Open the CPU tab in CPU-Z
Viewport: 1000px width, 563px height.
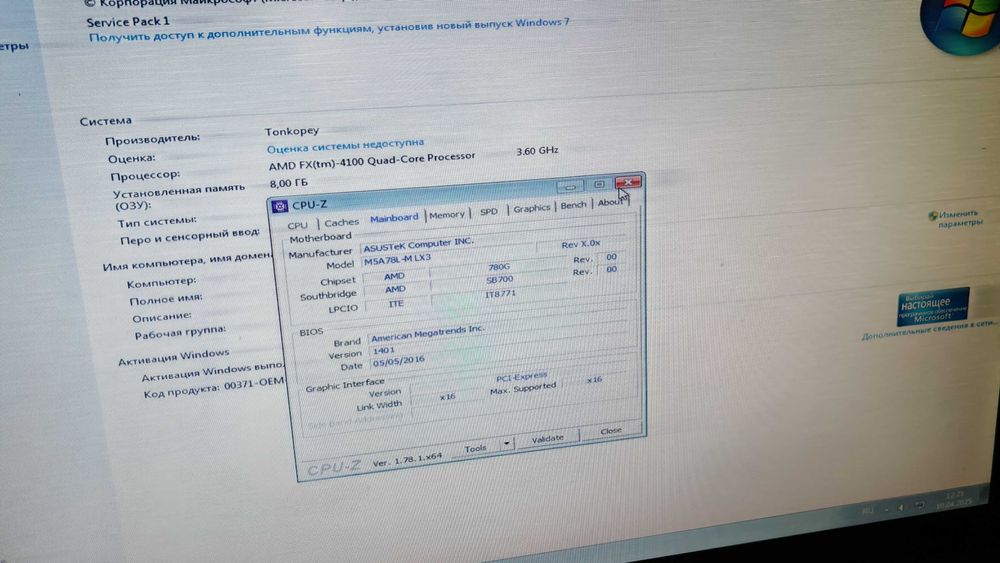[297, 225]
